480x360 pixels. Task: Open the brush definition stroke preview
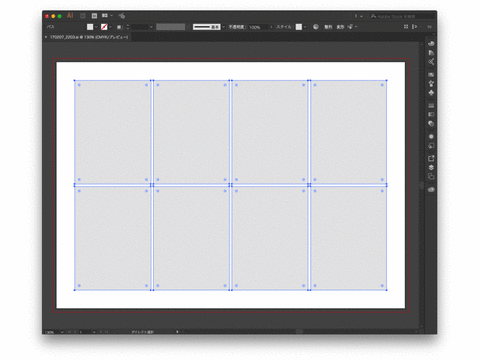tap(206, 27)
